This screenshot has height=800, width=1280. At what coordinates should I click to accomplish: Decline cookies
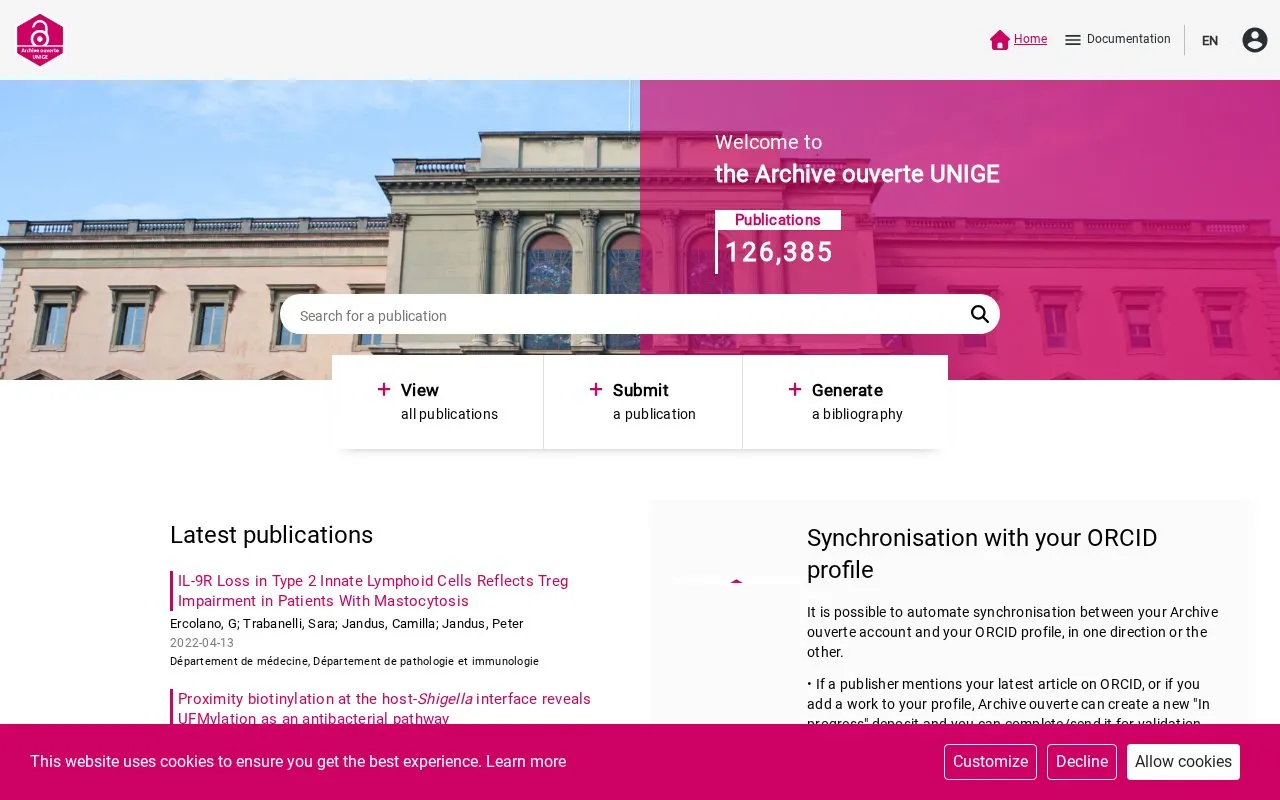pyautogui.click(x=1082, y=762)
